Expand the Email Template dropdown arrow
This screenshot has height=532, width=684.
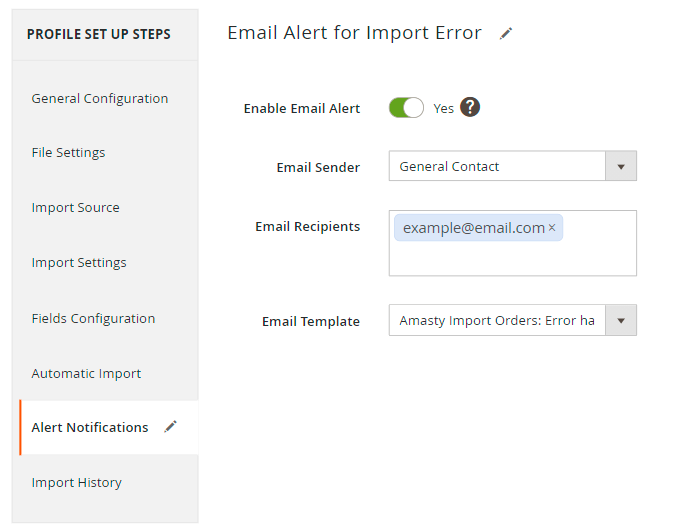(x=621, y=321)
